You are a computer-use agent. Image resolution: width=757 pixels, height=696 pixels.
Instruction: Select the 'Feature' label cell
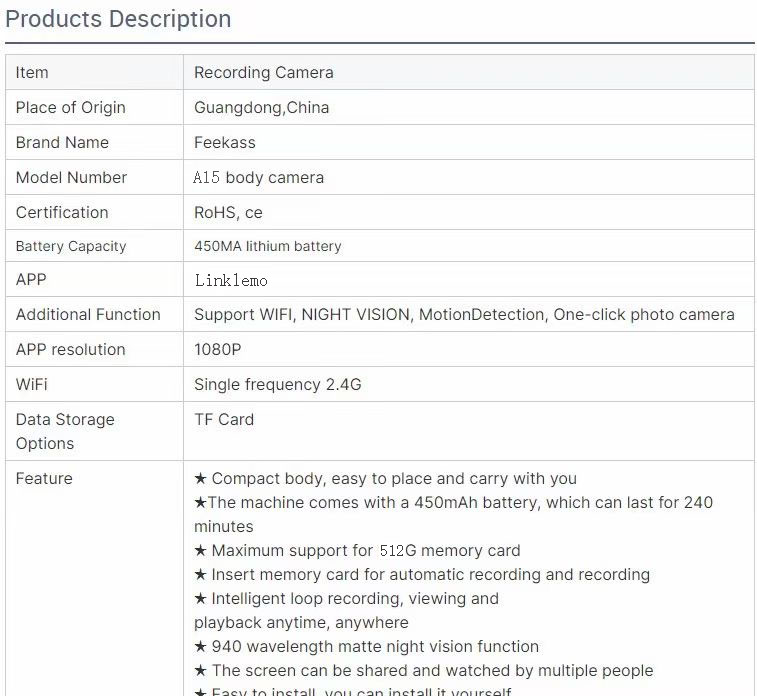(95, 578)
